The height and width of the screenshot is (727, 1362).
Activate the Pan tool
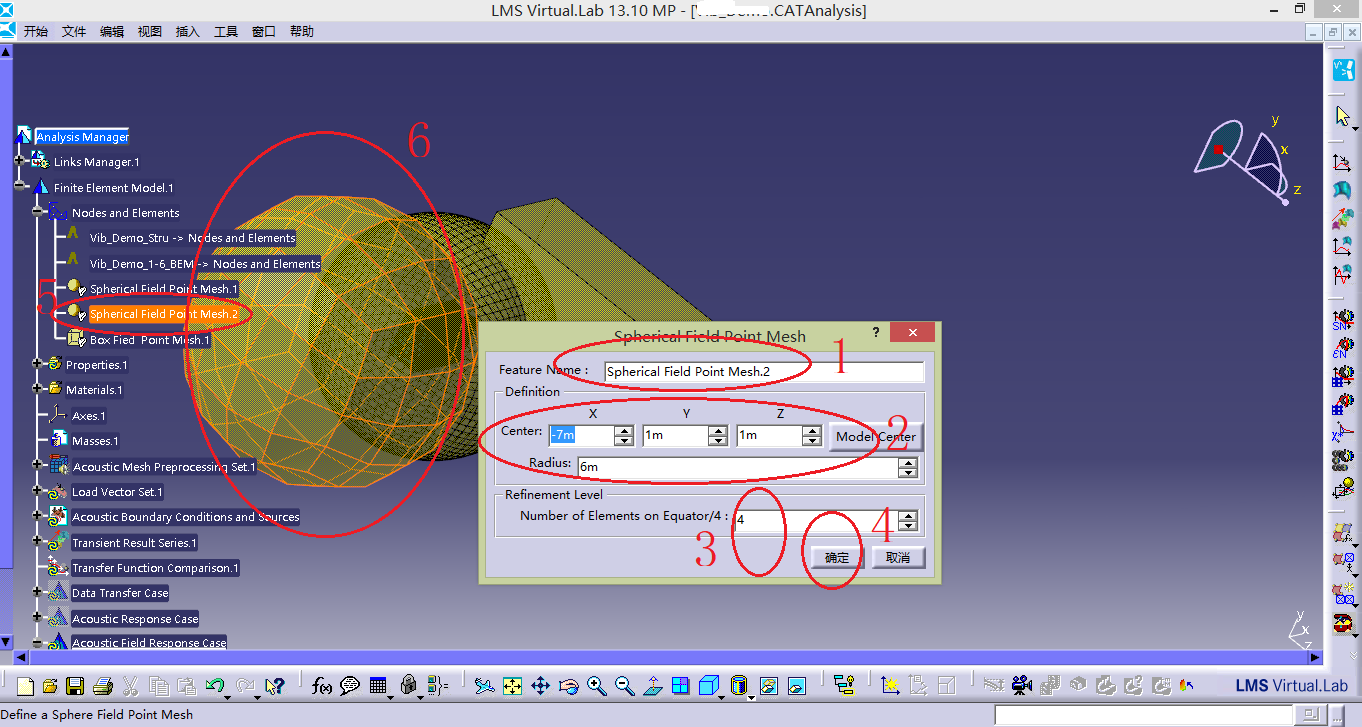(x=540, y=686)
